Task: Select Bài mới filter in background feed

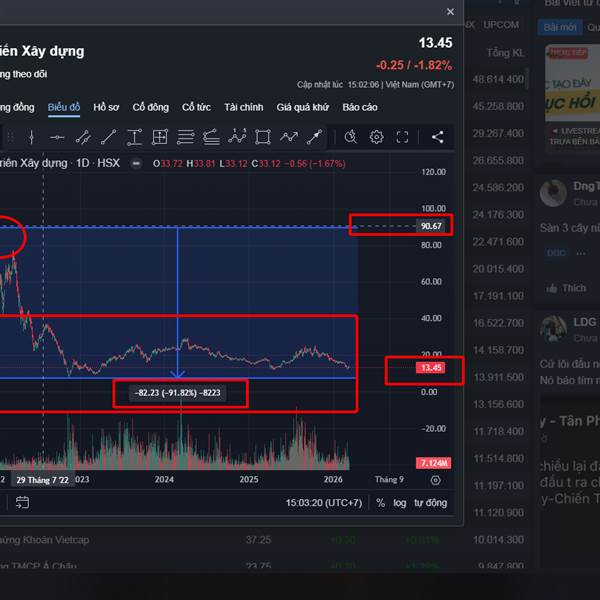Action: pos(560,27)
